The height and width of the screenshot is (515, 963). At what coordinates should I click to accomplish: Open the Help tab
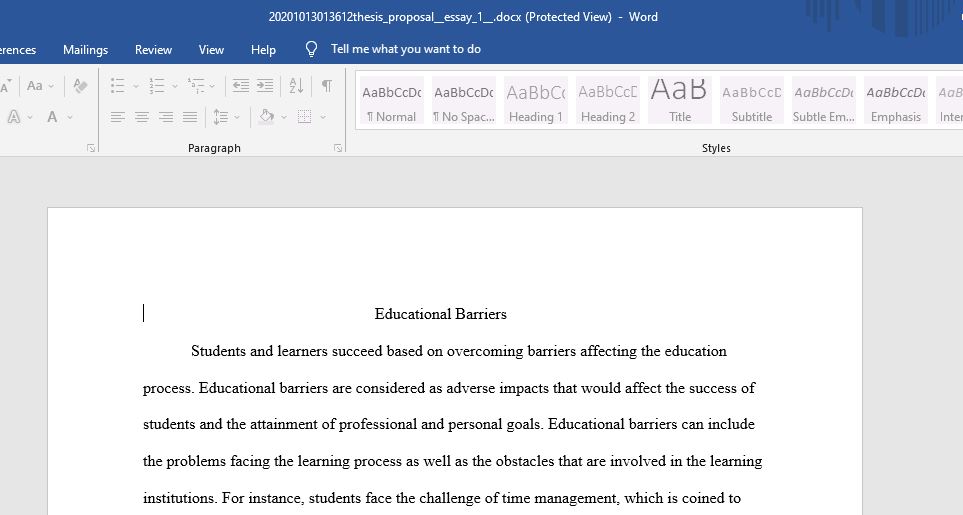coord(263,50)
